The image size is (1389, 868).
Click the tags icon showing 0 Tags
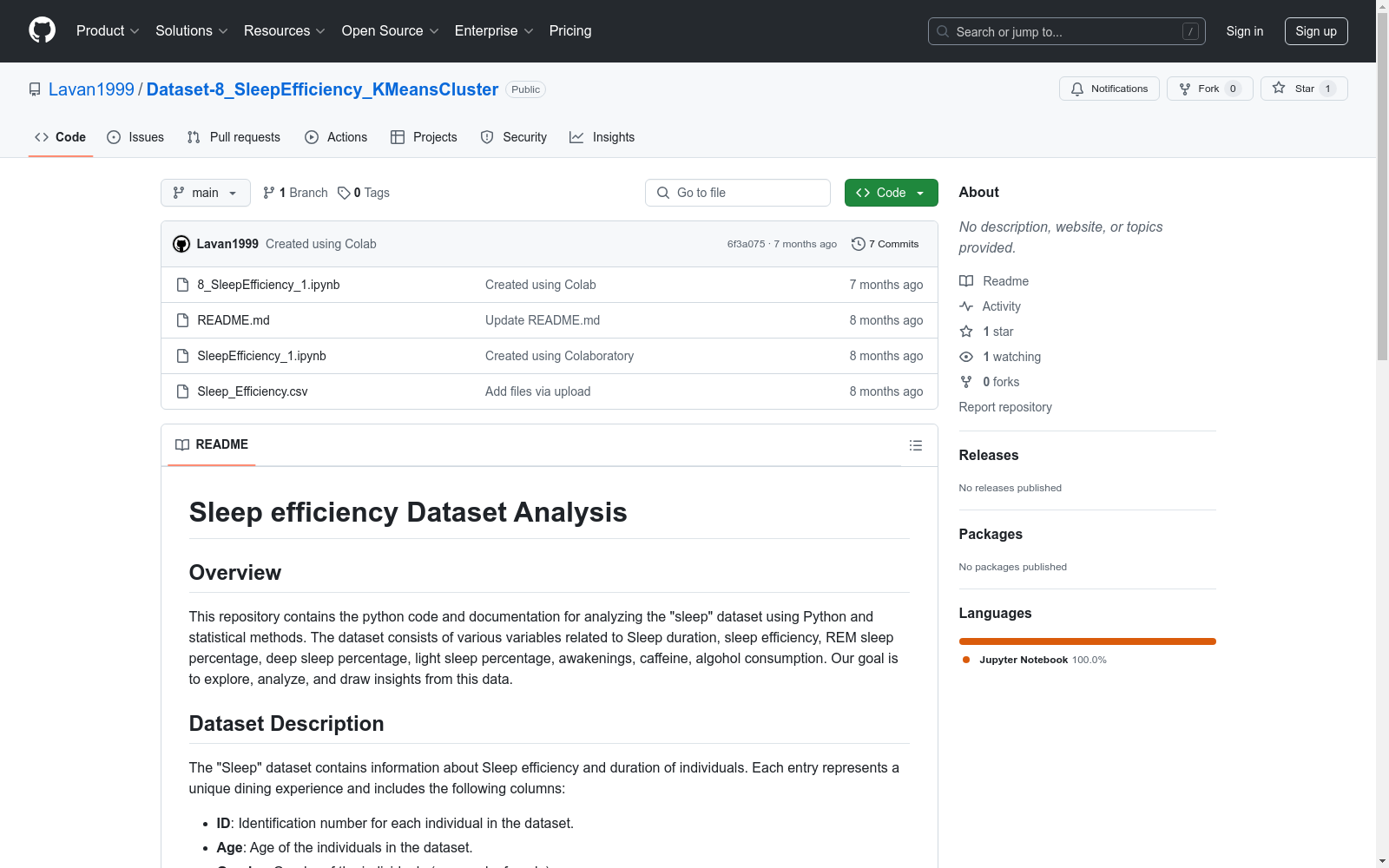coord(344,193)
